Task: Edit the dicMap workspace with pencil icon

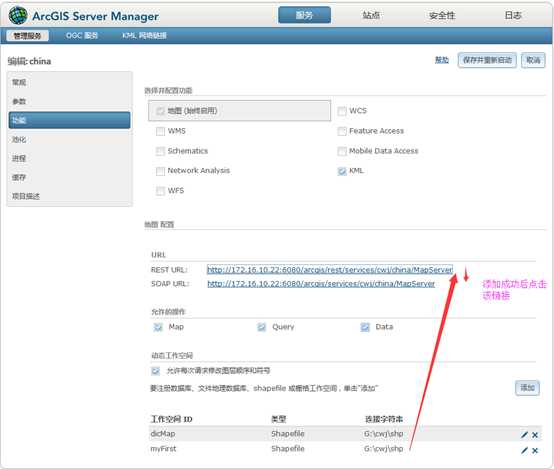Action: pos(524,435)
